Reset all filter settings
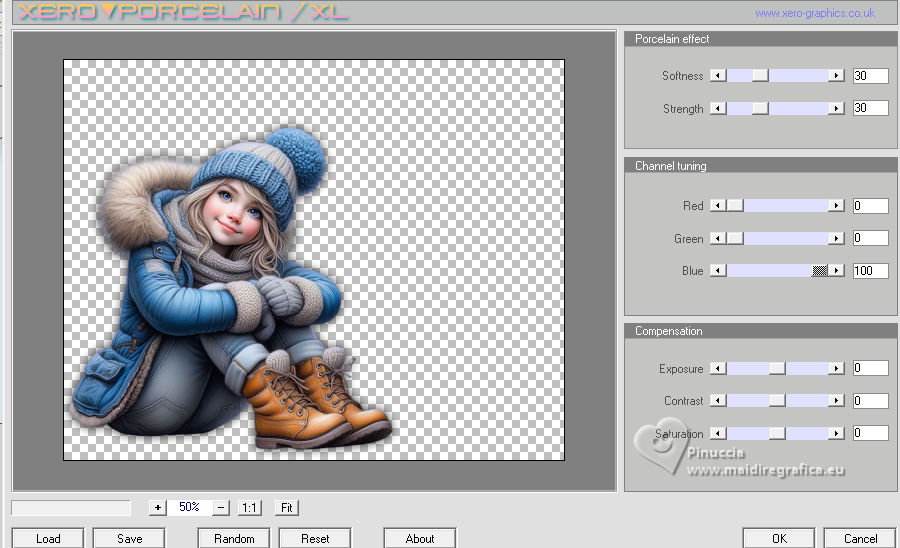 [x=315, y=538]
